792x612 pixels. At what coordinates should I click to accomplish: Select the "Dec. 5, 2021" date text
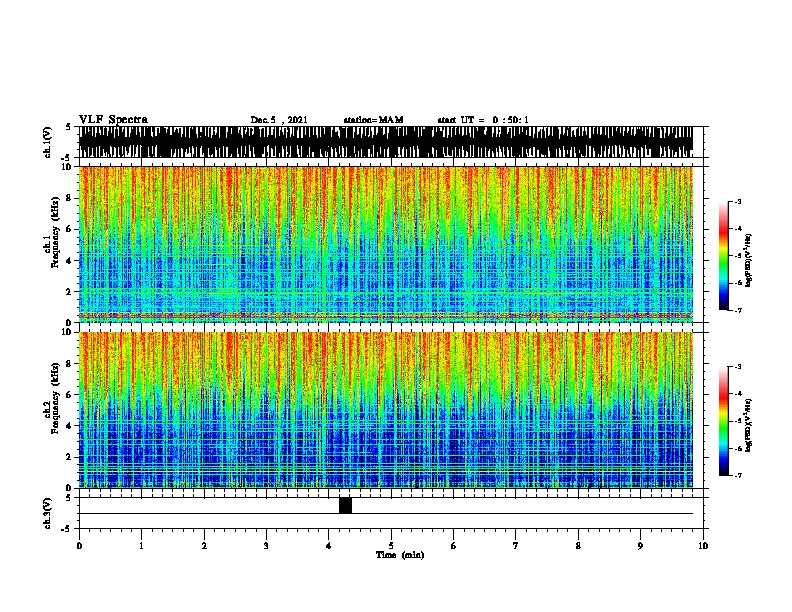pyautogui.click(x=279, y=120)
